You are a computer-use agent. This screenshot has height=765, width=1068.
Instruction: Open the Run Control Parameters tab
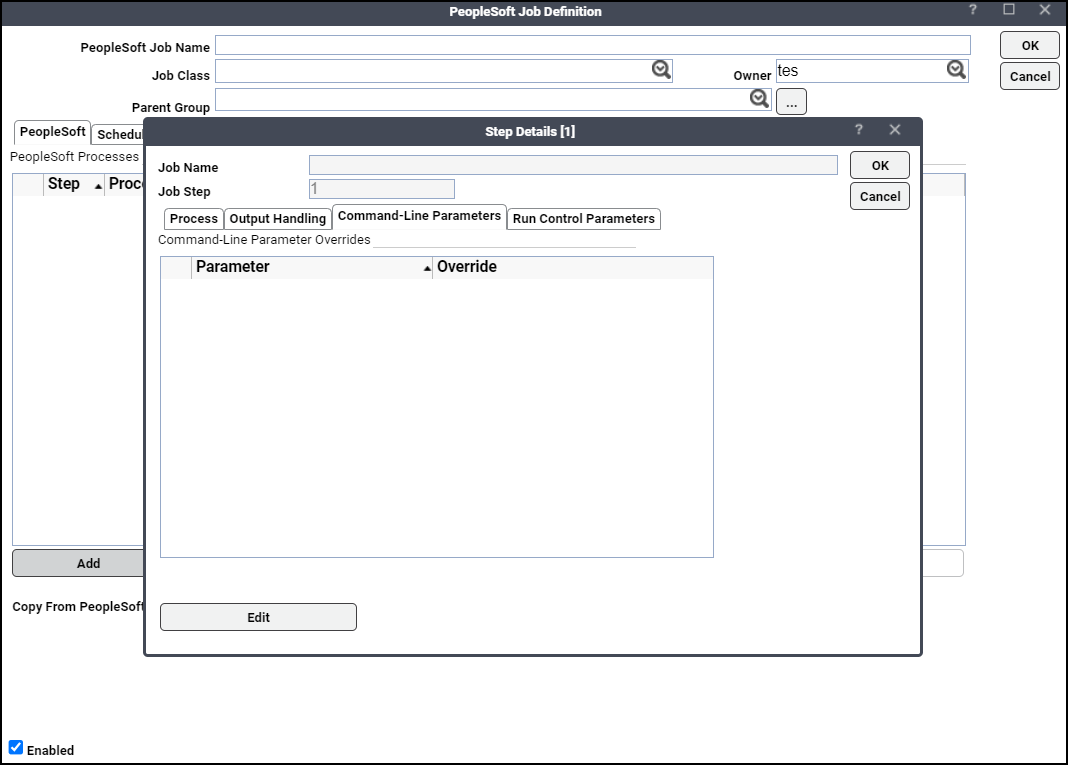(584, 219)
